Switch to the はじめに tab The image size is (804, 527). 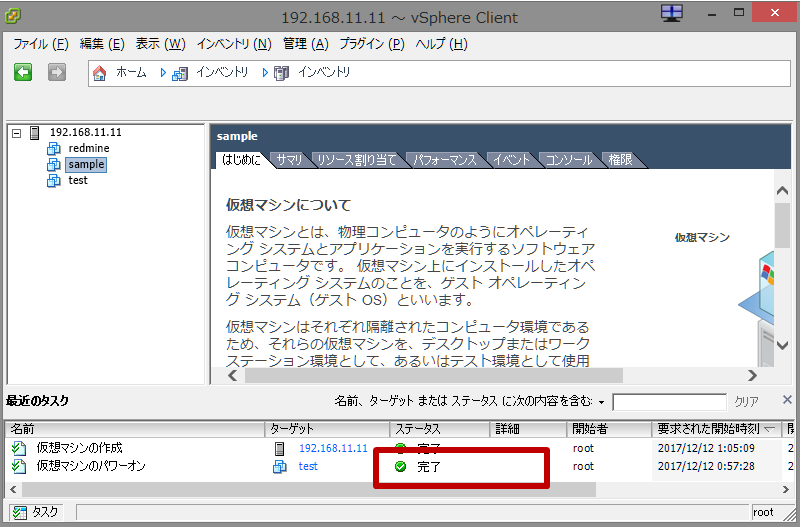click(241, 160)
